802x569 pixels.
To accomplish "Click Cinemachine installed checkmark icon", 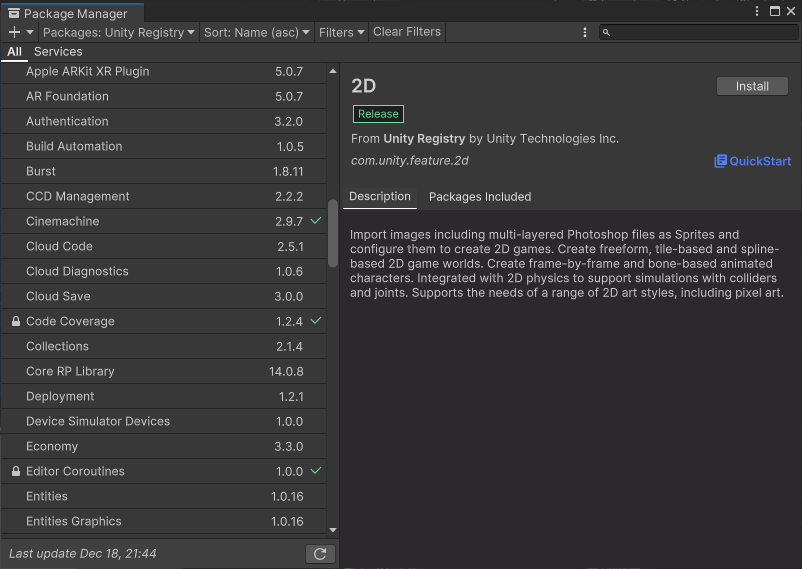I will (x=316, y=221).
